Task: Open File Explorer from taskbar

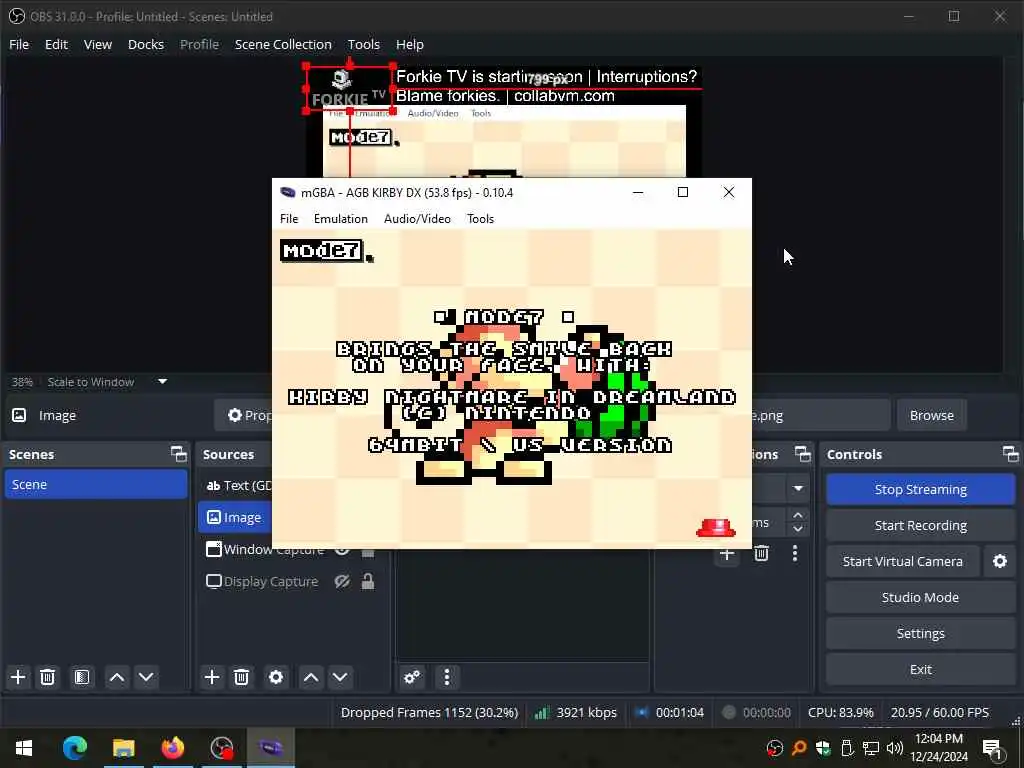Action: click(x=123, y=748)
